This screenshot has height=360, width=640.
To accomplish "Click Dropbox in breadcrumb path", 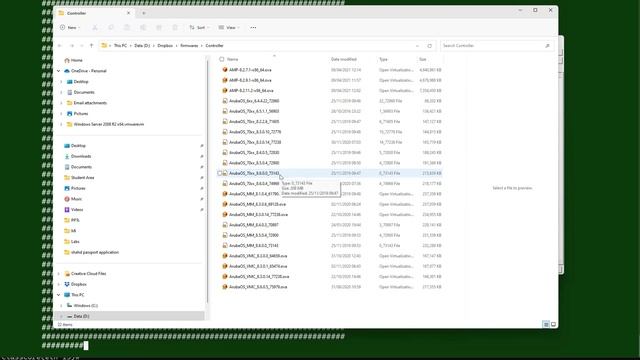I will [x=165, y=46].
